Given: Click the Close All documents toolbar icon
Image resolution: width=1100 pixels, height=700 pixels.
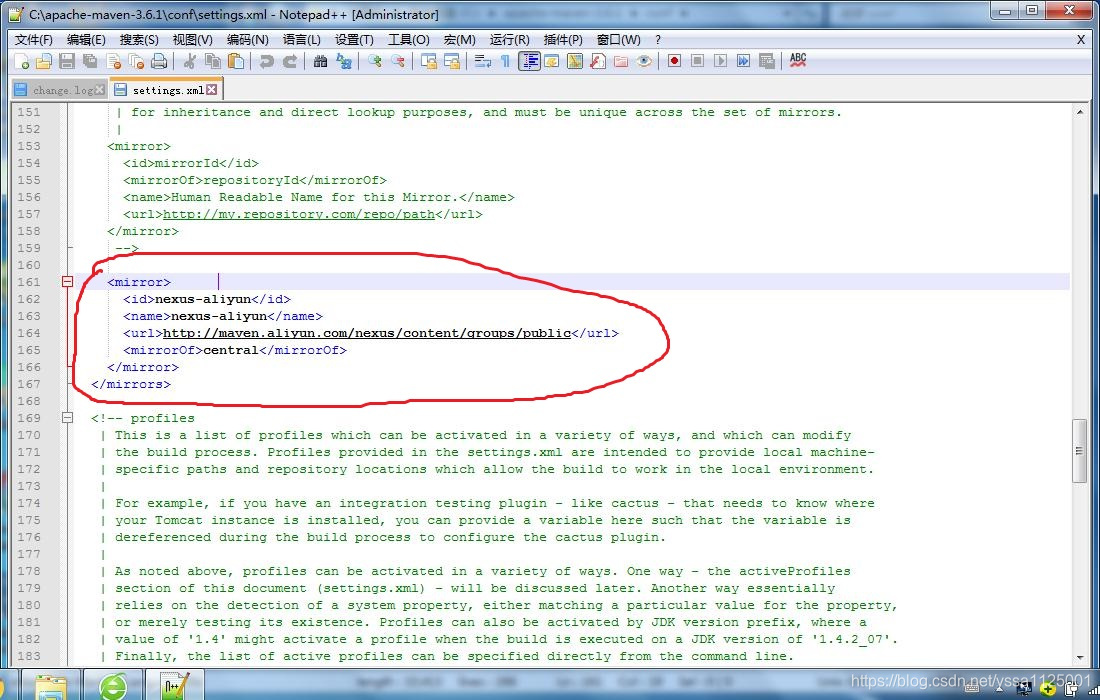Looking at the screenshot, I should (x=136, y=62).
